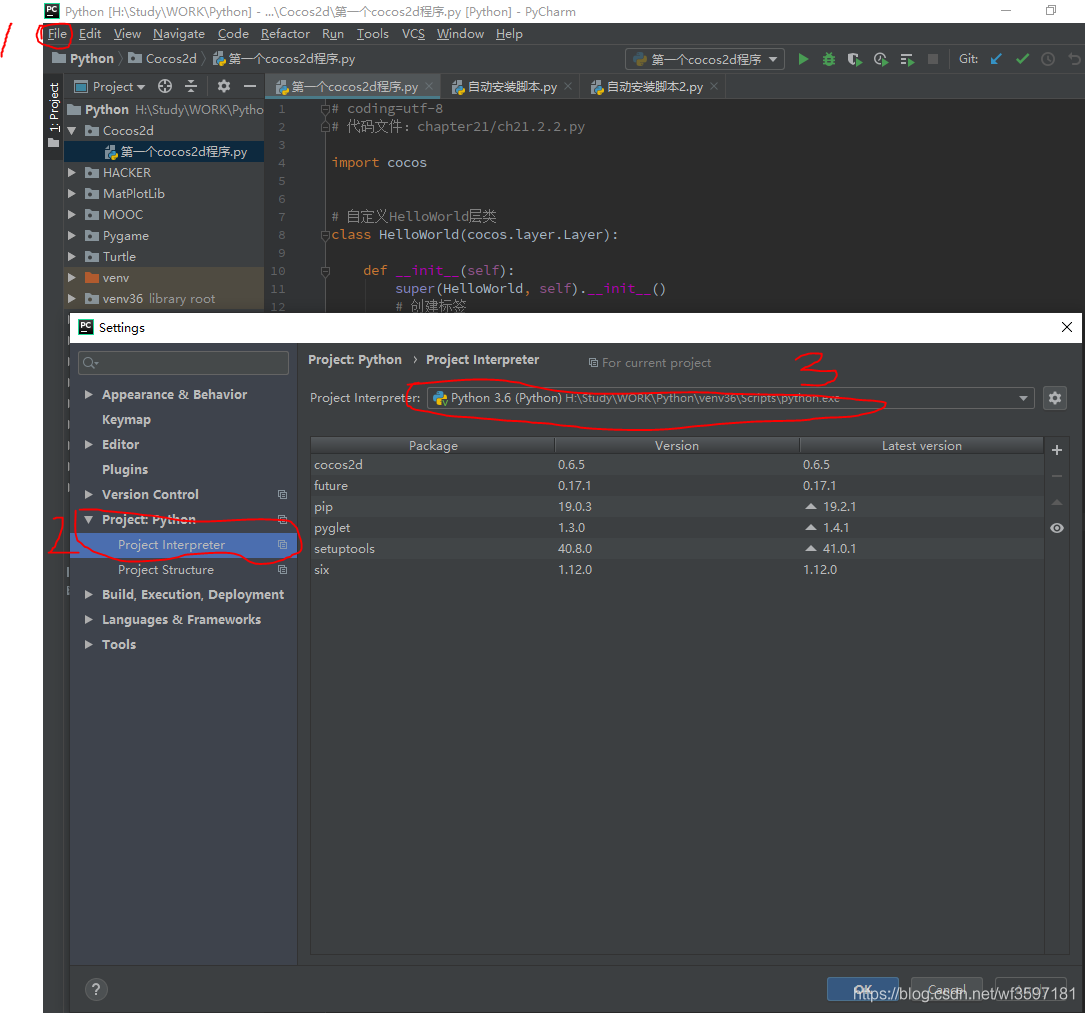1085x1013 pixels.
Task: Remove the package with the minus icon
Action: coord(1057,476)
